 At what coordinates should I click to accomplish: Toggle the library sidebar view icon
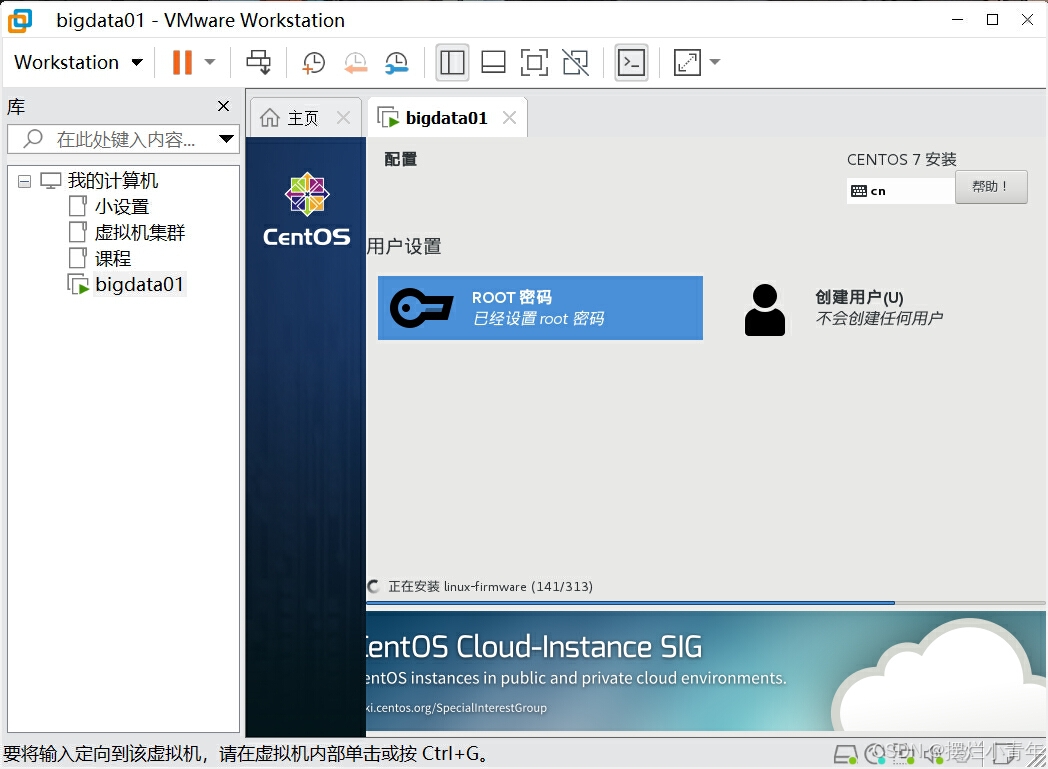click(x=452, y=62)
